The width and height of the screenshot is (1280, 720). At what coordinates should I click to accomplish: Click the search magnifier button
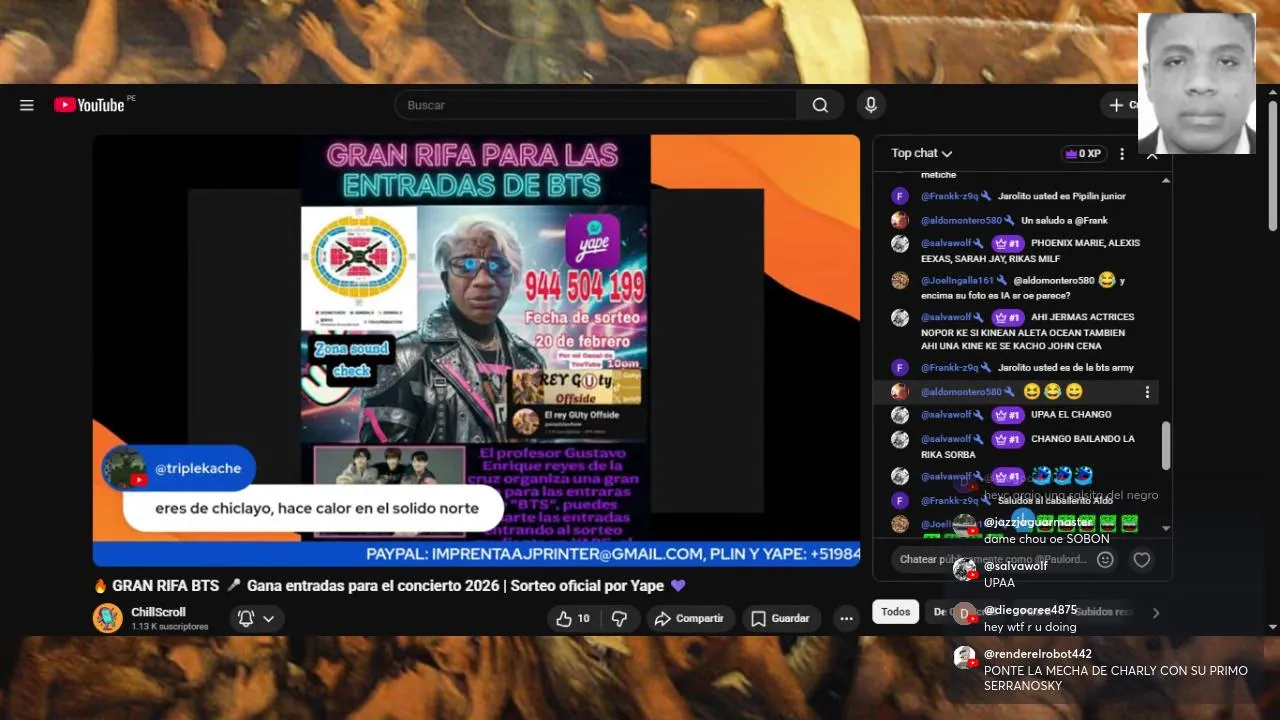(x=820, y=105)
